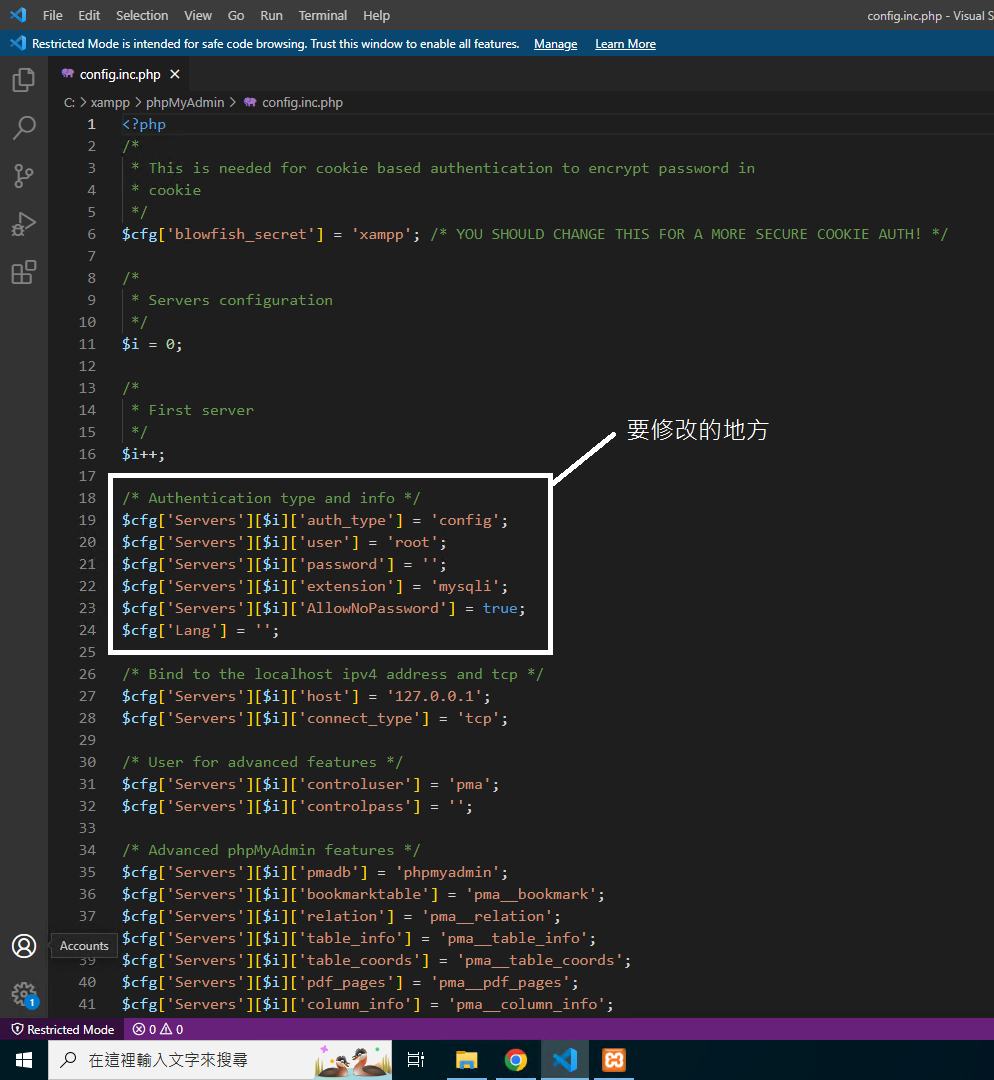The width and height of the screenshot is (994, 1080).
Task: Select the config.inc.php tab
Action: click(119, 75)
